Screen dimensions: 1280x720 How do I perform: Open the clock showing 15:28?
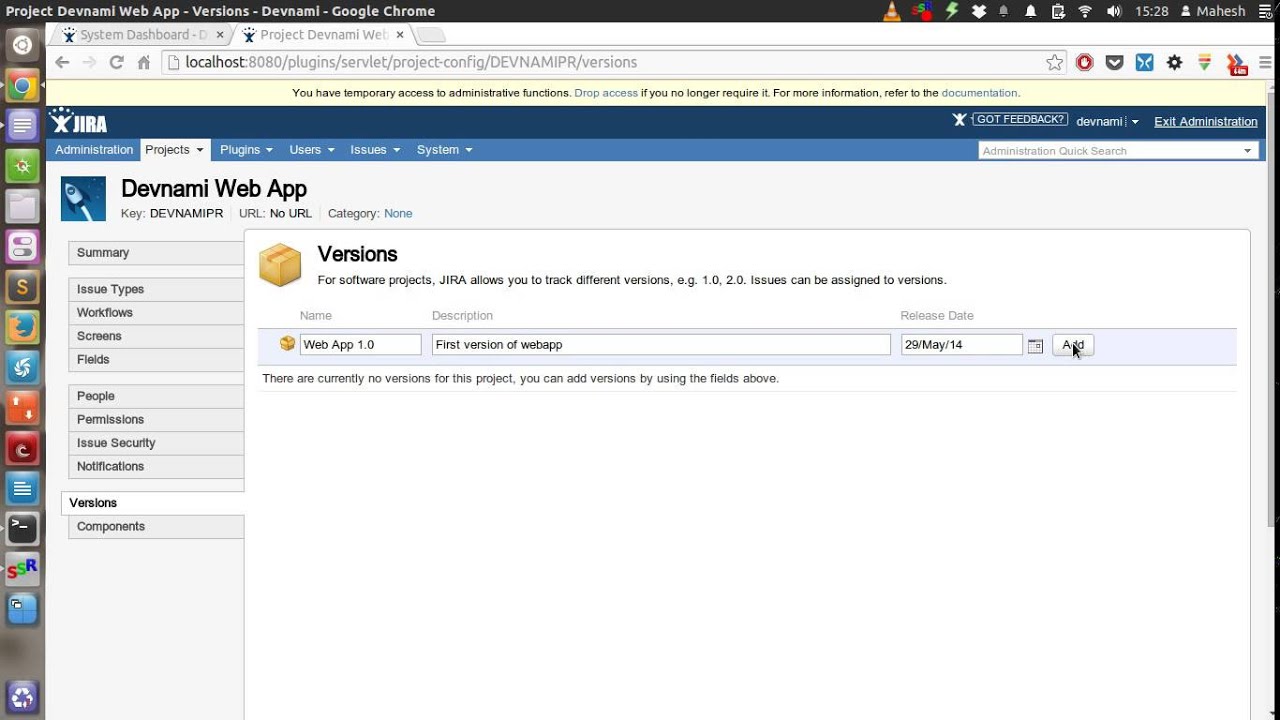pyautogui.click(x=1152, y=11)
